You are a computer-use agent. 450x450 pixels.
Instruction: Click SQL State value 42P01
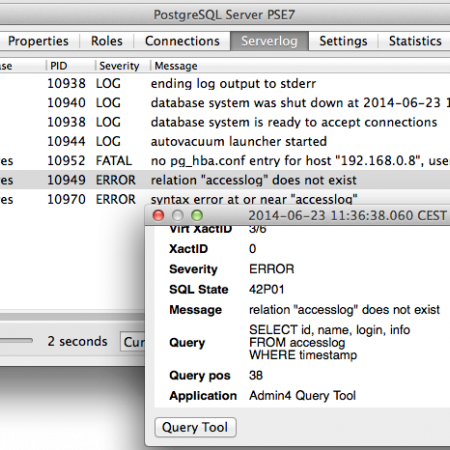(x=267, y=289)
